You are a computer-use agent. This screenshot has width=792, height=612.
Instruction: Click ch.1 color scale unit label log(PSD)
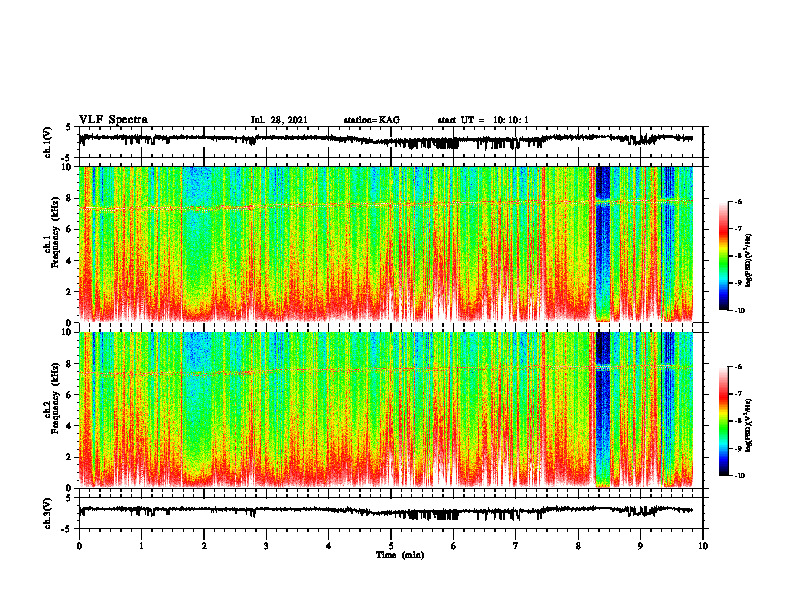point(749,261)
